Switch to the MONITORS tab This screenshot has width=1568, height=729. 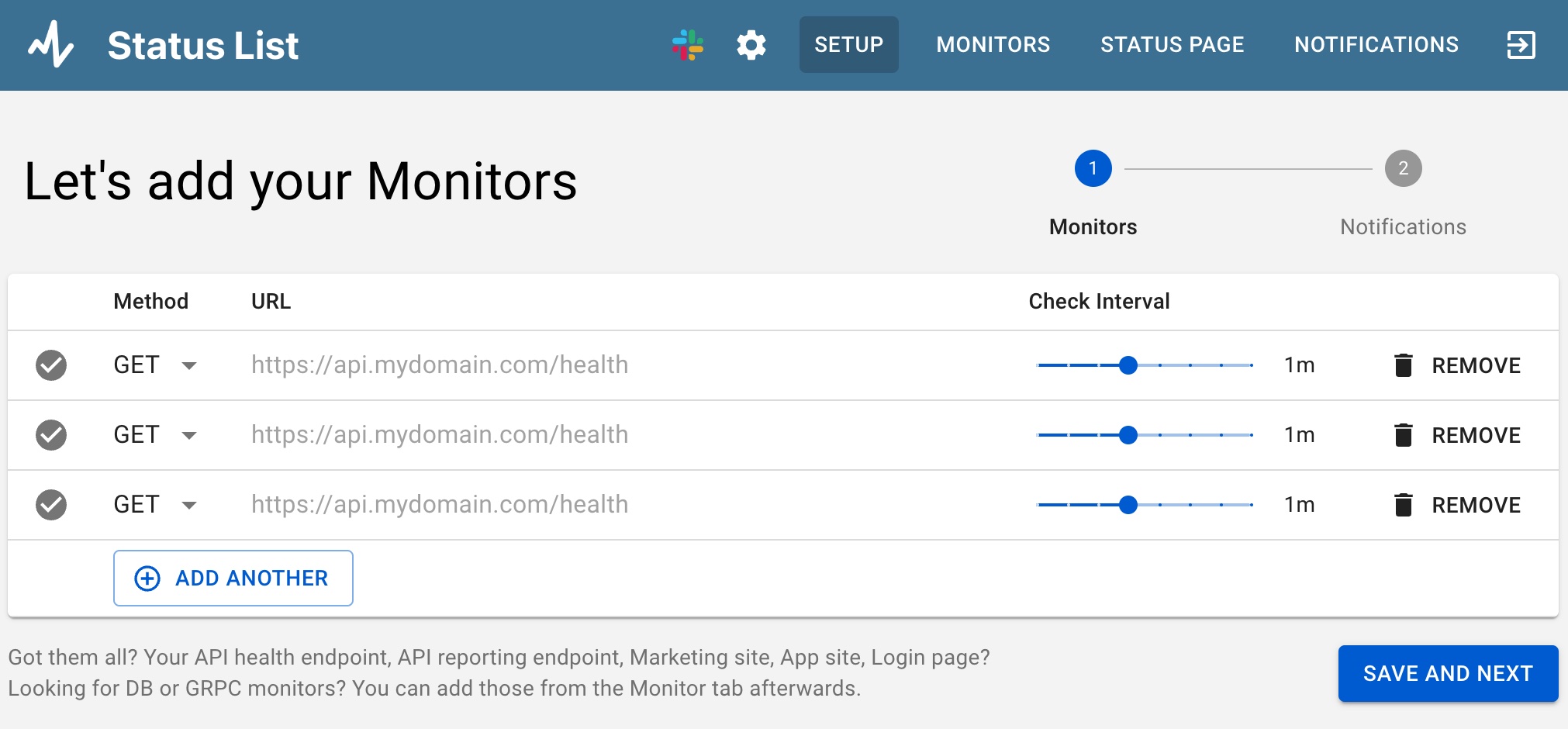(993, 44)
